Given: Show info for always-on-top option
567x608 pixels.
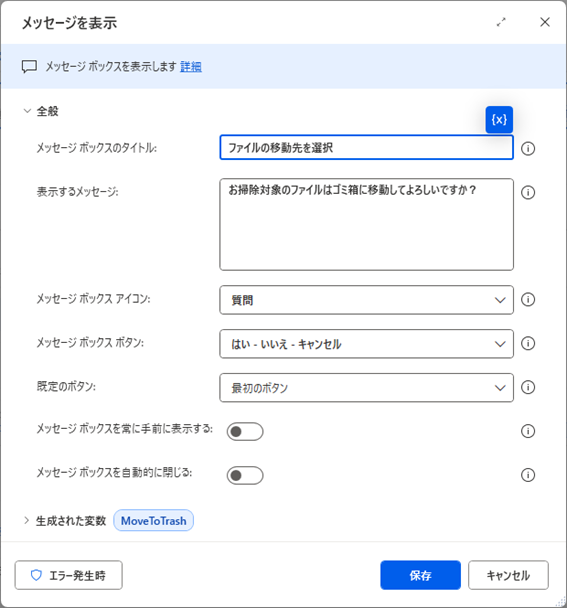Looking at the screenshot, I should tap(528, 431).
